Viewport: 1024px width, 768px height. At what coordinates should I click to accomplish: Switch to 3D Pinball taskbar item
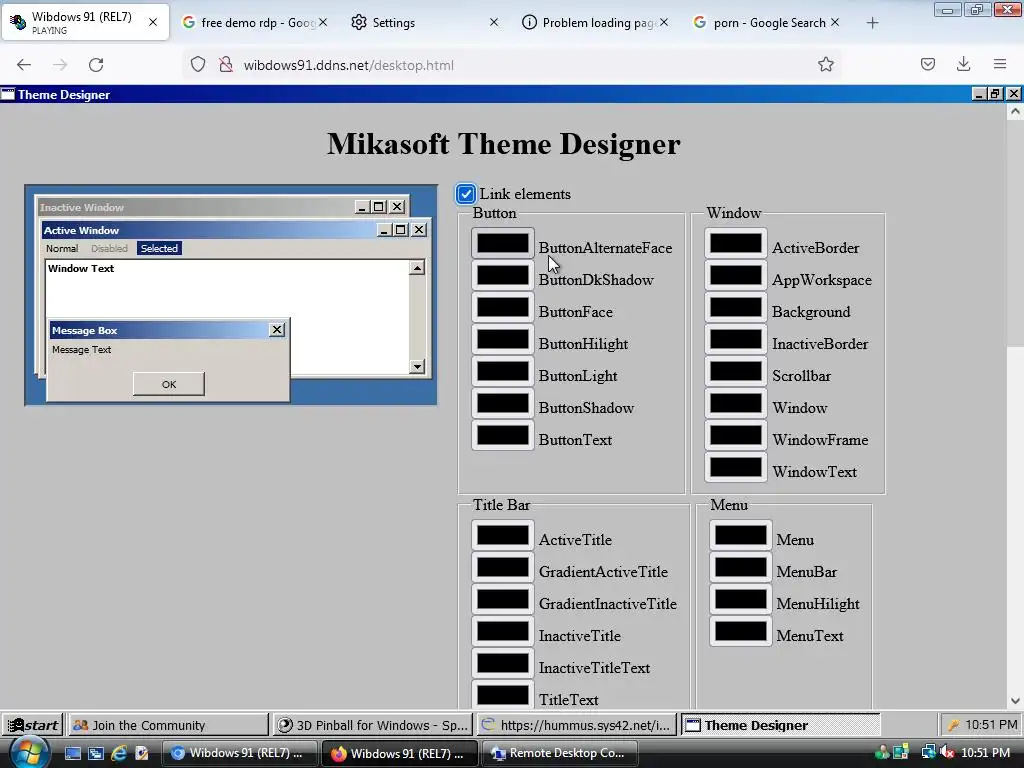(x=372, y=725)
